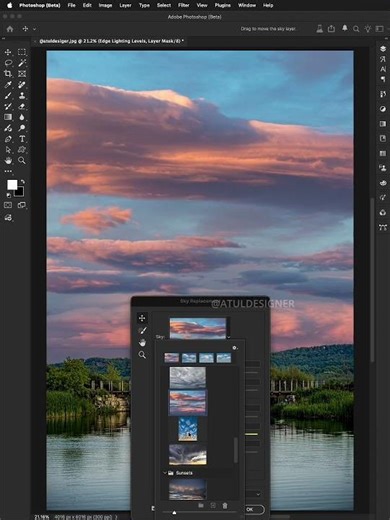Select the @atuldesigner.jpg document tab
This screenshot has width=390, height=520.
click(111, 41)
